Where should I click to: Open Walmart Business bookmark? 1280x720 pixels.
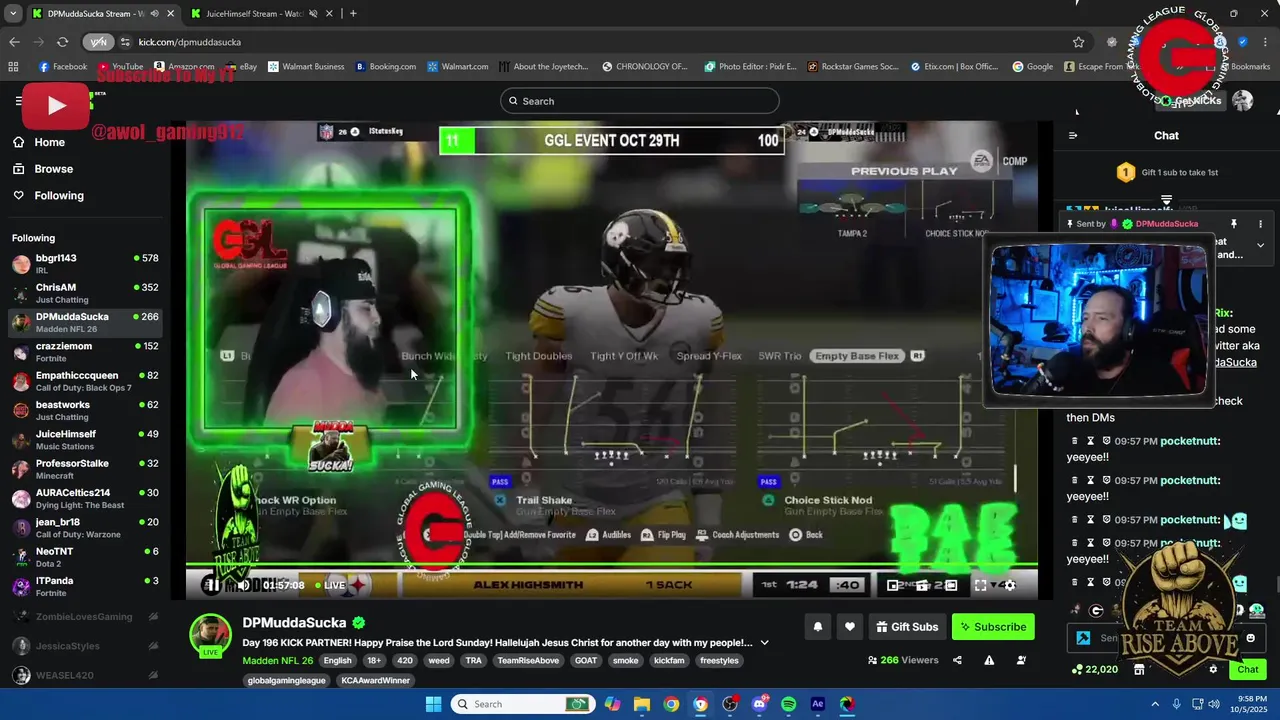305,67
